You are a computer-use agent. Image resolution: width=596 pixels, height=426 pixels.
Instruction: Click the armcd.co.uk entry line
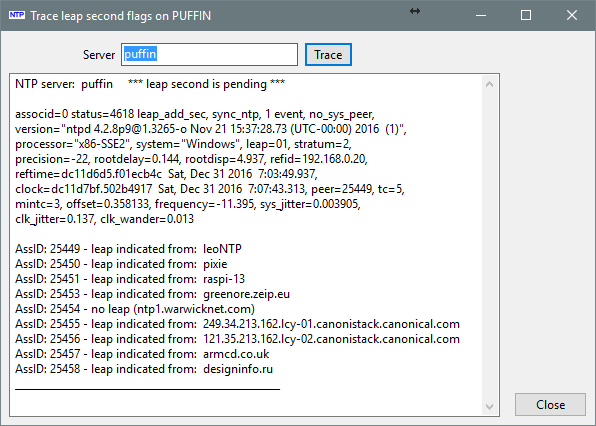(x=142, y=354)
